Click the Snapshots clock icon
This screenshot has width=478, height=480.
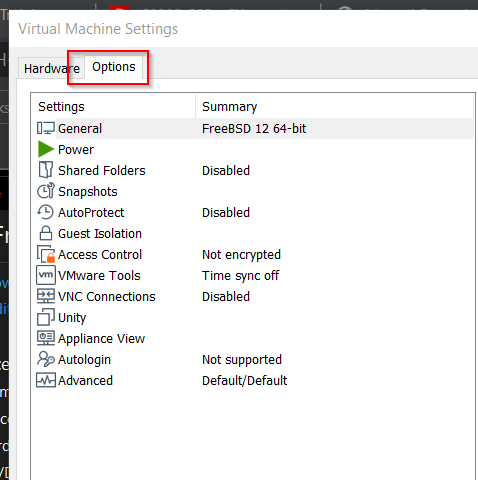tap(46, 191)
